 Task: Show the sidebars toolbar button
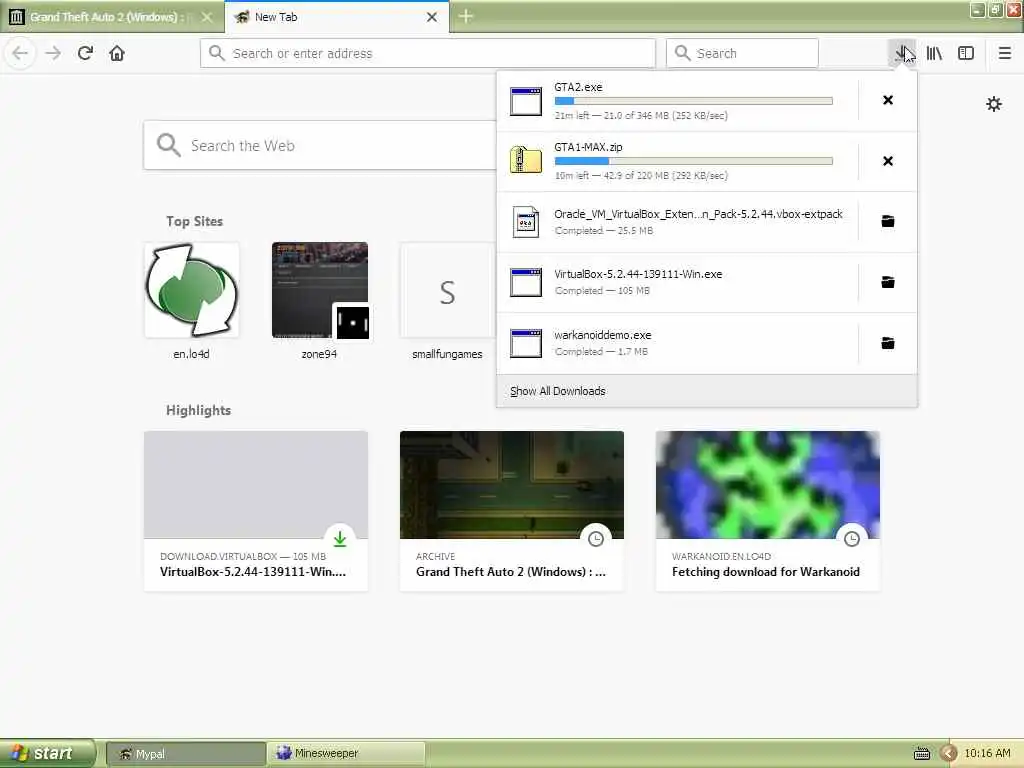[x=966, y=54]
